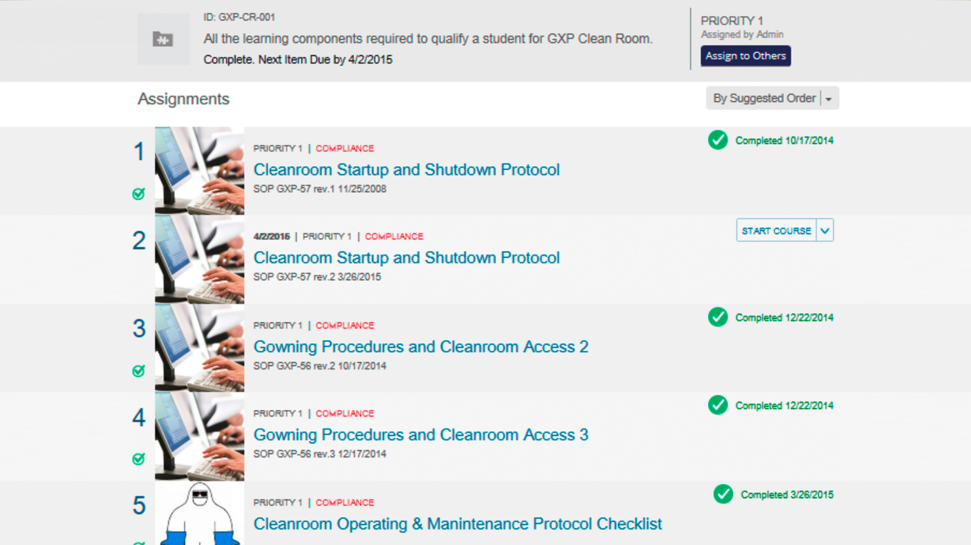Start course for SOP GXP-57 rev.2
971x545 pixels.
(776, 230)
